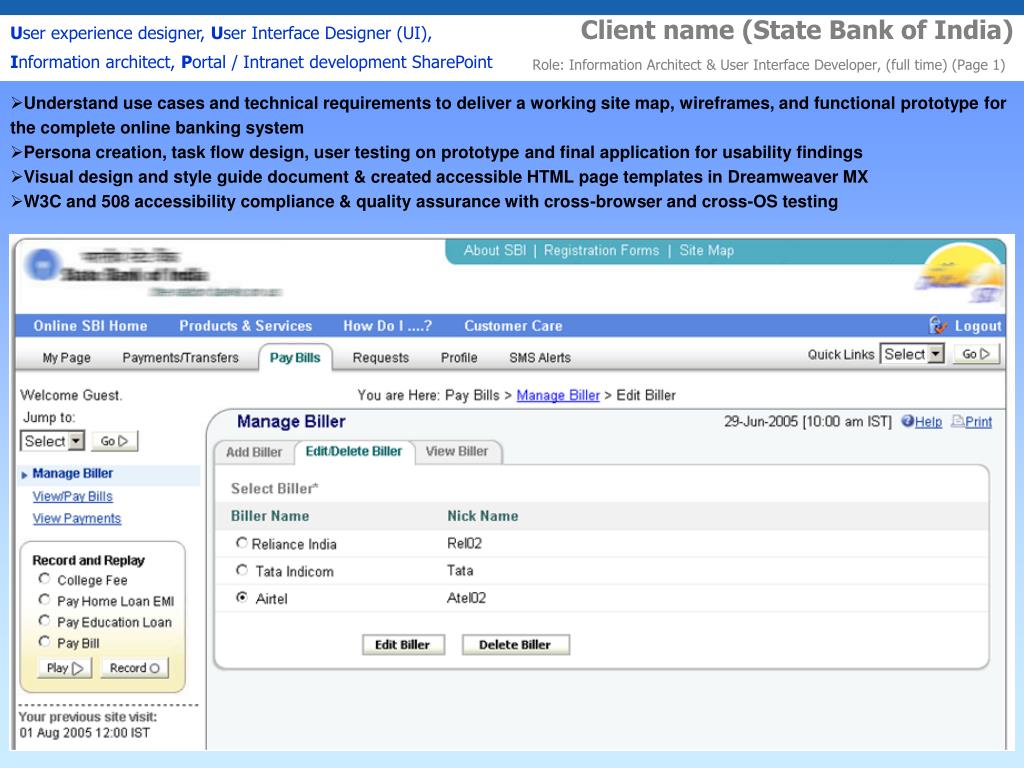Image resolution: width=1024 pixels, height=768 pixels.
Task: Choose Pay Education Loan option
Action: tap(44, 620)
